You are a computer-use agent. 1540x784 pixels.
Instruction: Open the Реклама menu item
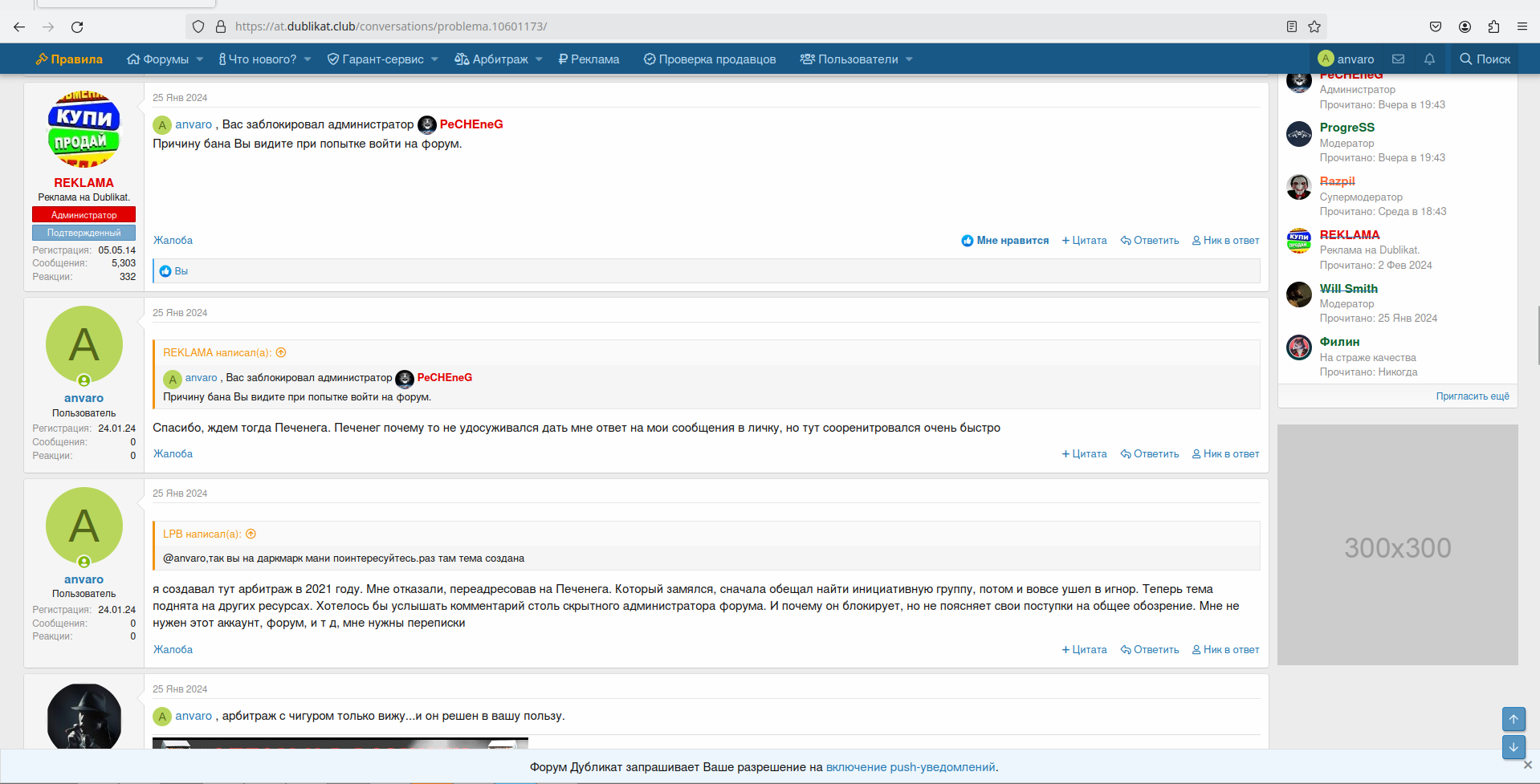589,59
